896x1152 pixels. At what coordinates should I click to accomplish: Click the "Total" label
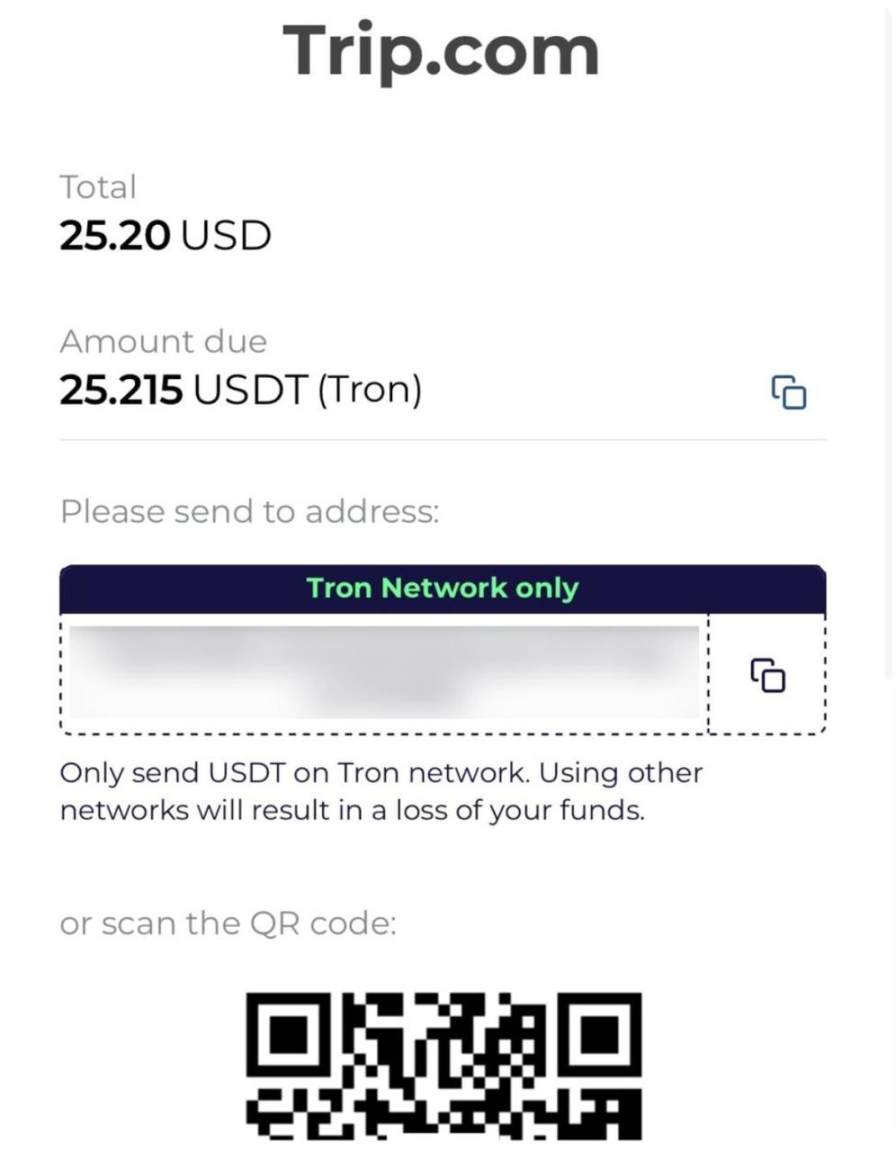click(98, 187)
